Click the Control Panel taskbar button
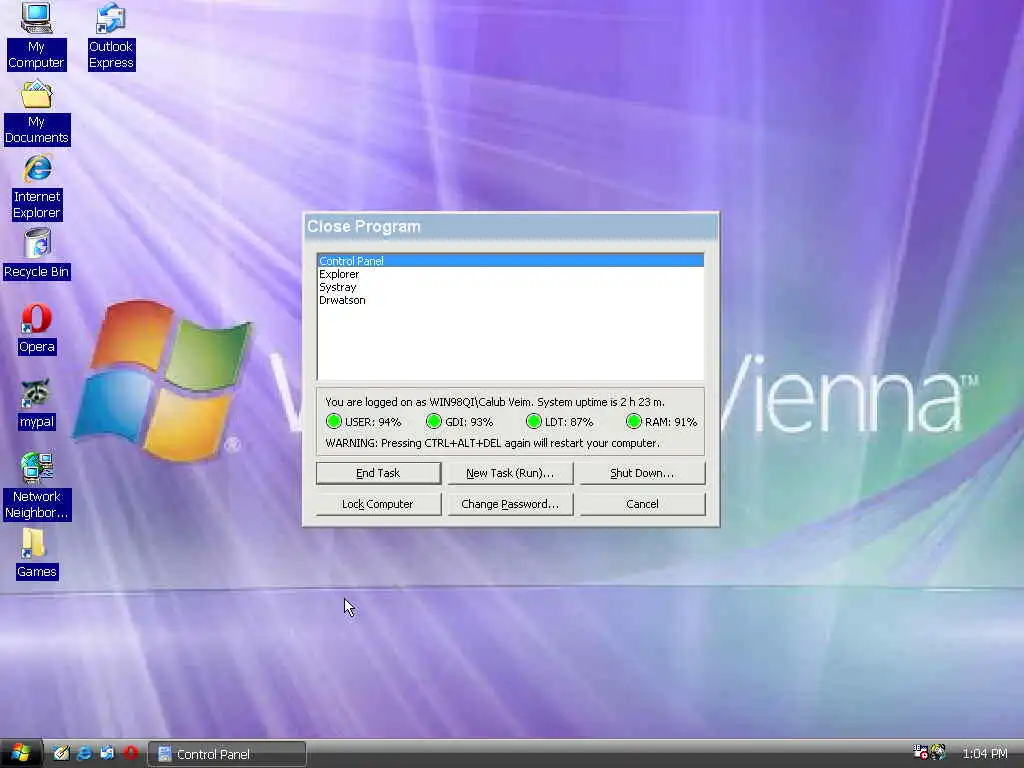 [227, 754]
